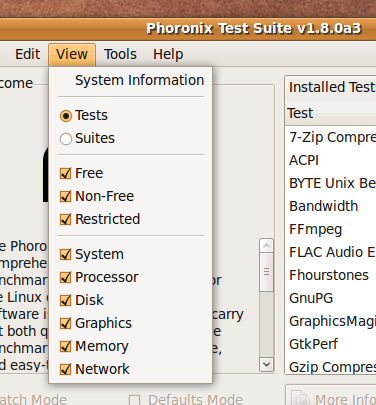Click the welcome text scrollbar down arrow
Image resolution: width=376 pixels, height=405 pixels.
266,364
